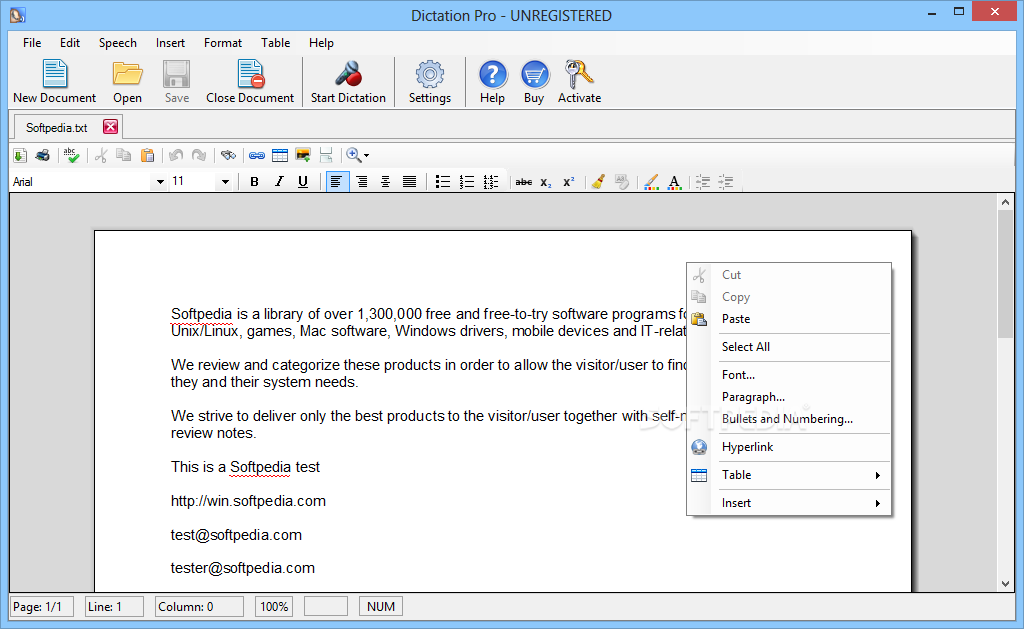Open the File menu
Image resolution: width=1024 pixels, height=629 pixels.
pyautogui.click(x=32, y=42)
